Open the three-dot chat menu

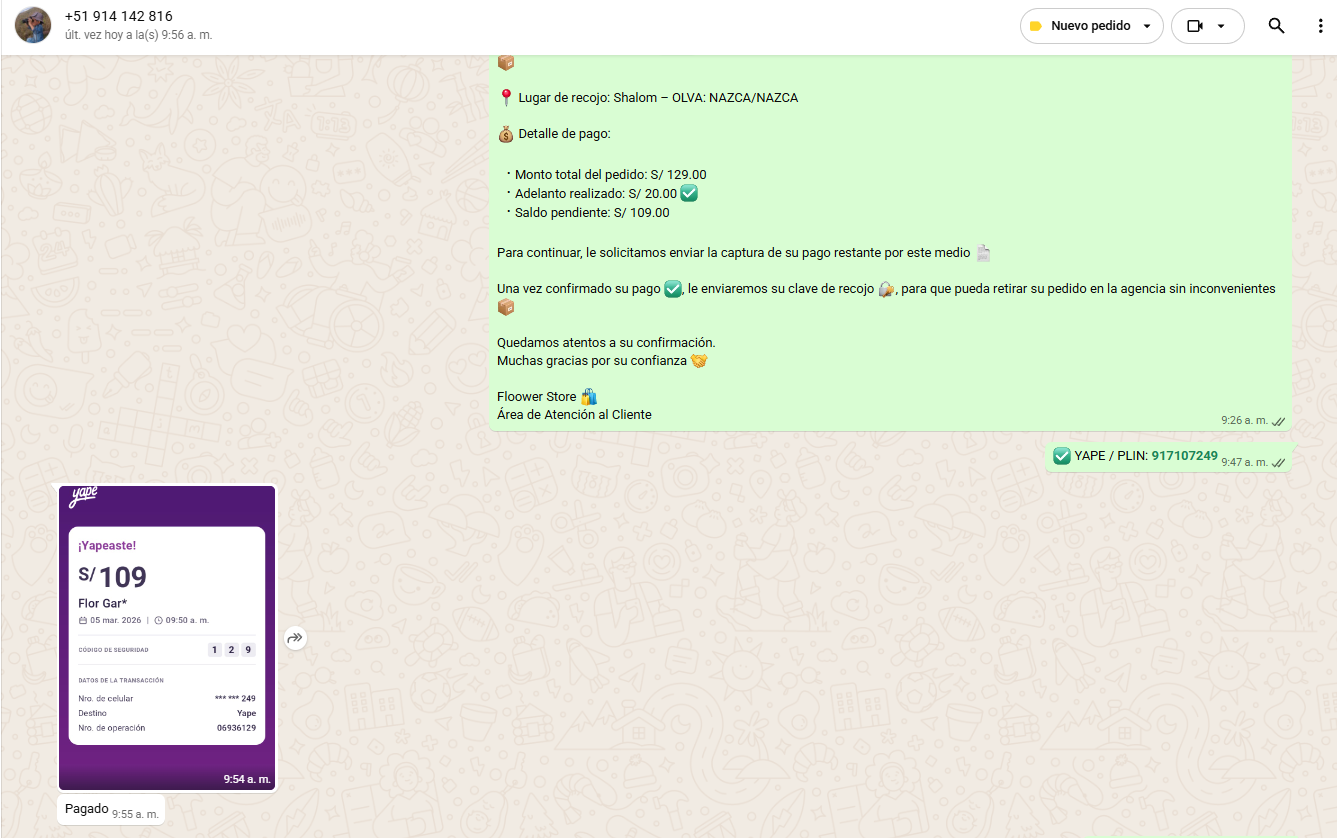click(1320, 26)
